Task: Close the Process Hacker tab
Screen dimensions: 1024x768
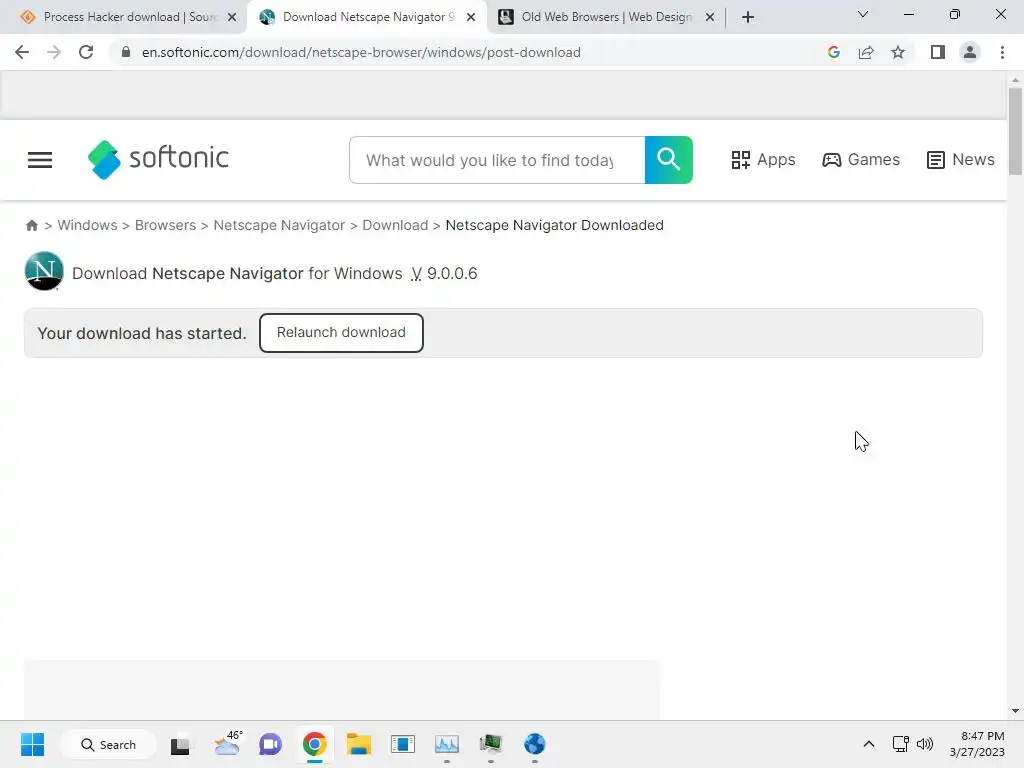Action: click(232, 18)
